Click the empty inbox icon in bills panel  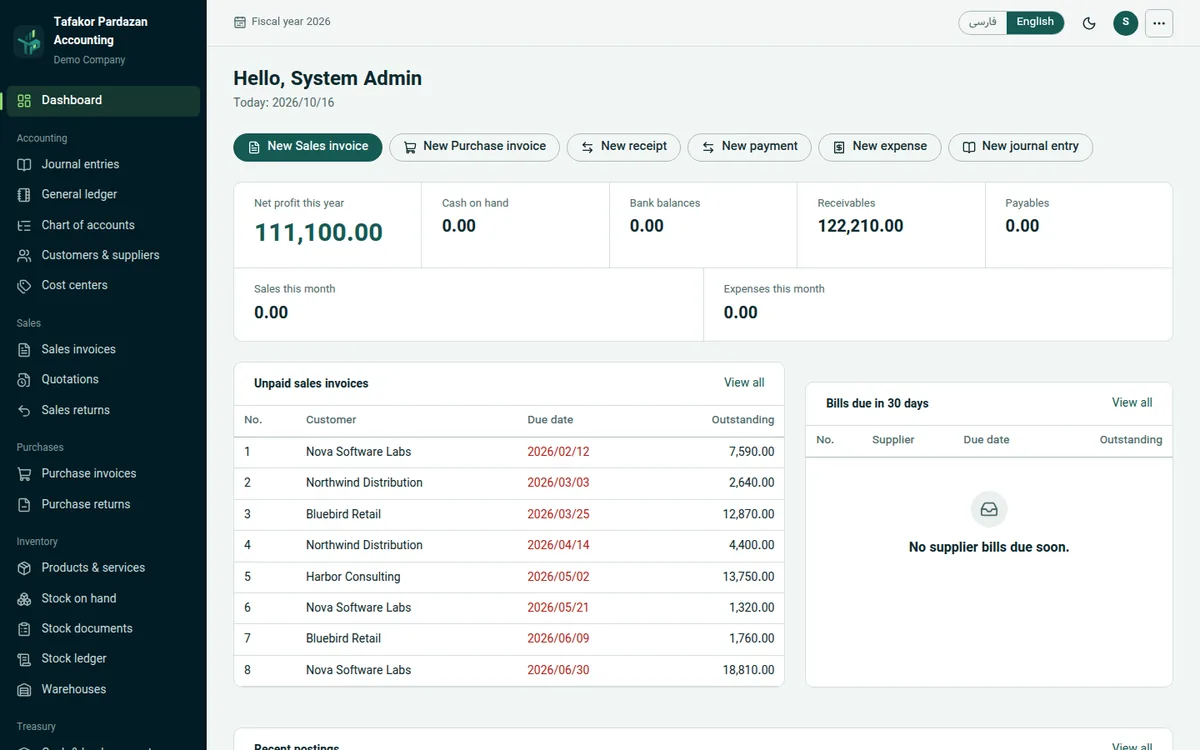[989, 510]
